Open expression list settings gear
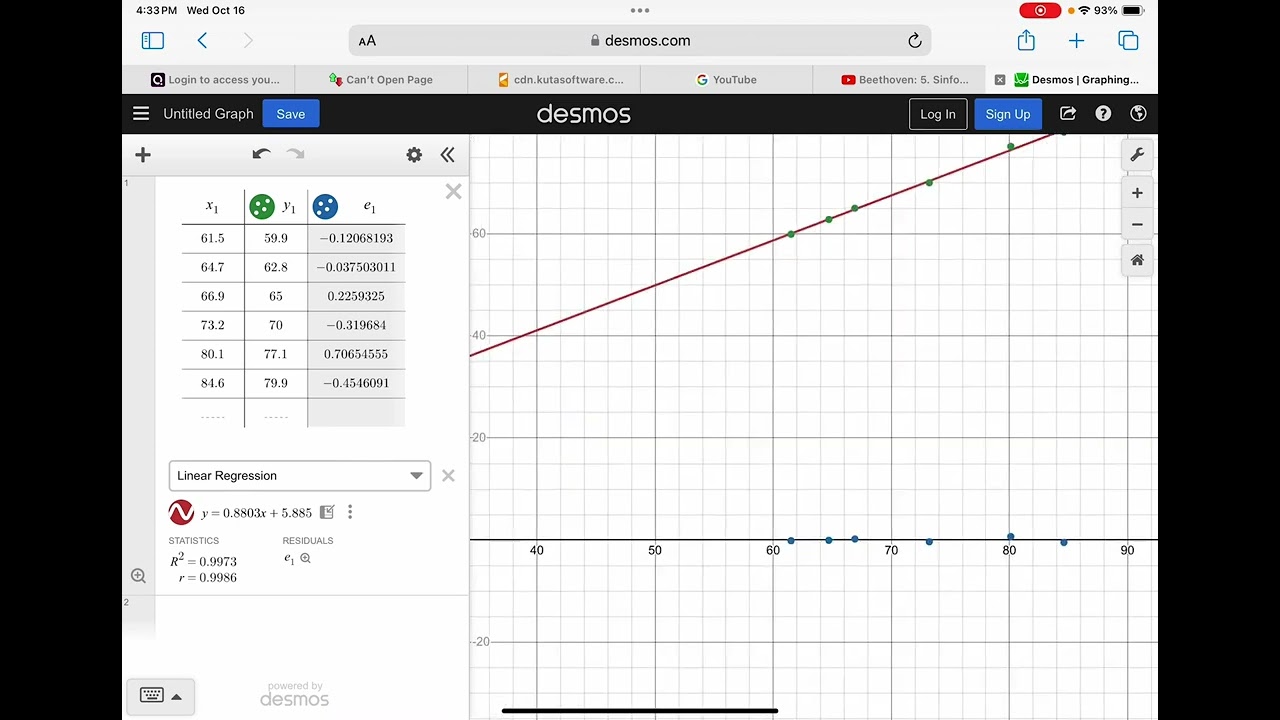This screenshot has width=1280, height=720. coord(414,155)
